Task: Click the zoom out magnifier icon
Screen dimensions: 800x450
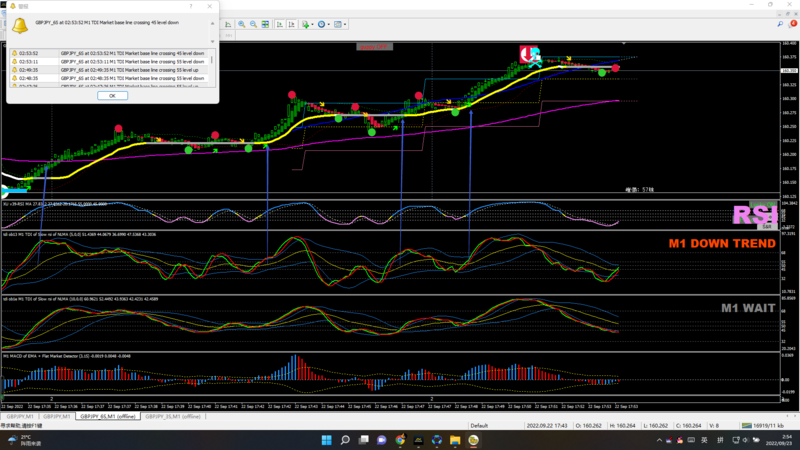Action: [x=254, y=24]
